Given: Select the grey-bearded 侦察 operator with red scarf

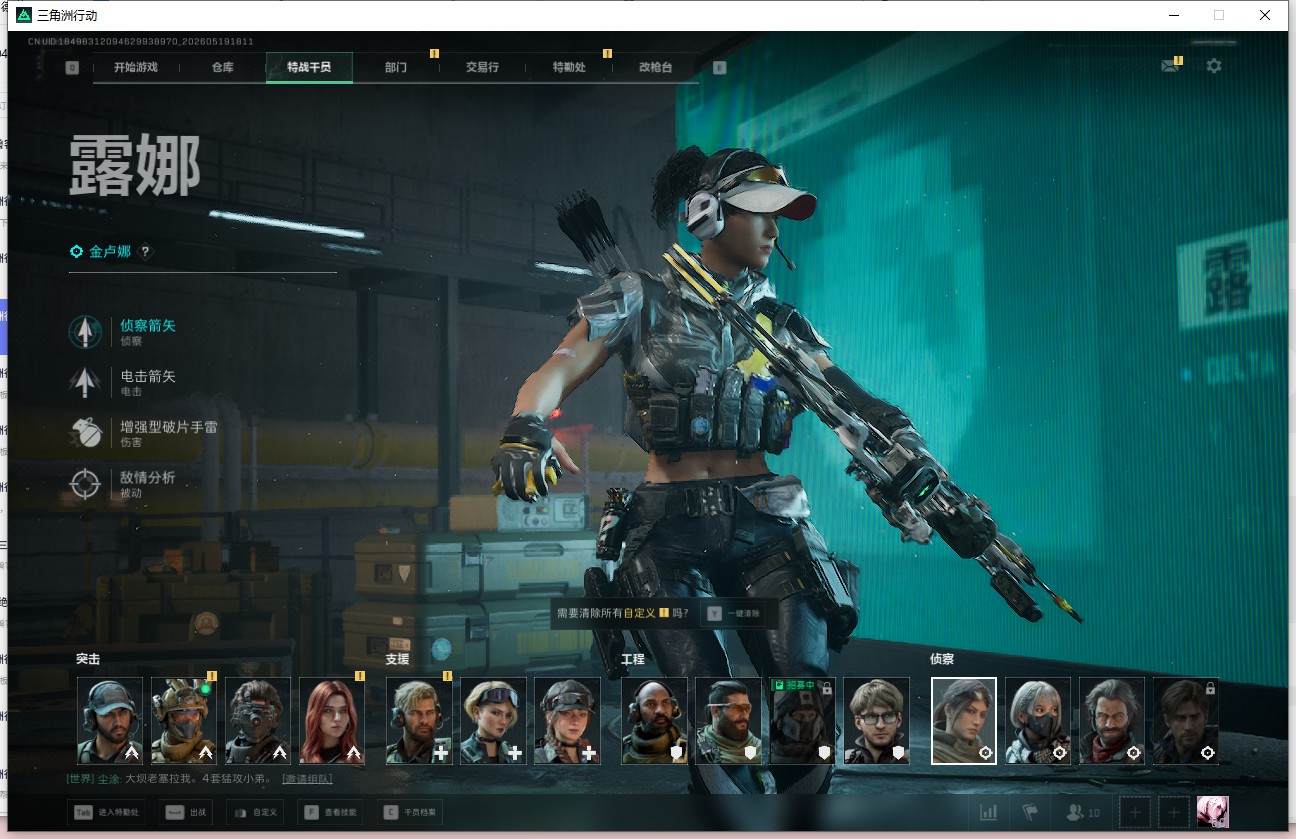Looking at the screenshot, I should point(1112,721).
